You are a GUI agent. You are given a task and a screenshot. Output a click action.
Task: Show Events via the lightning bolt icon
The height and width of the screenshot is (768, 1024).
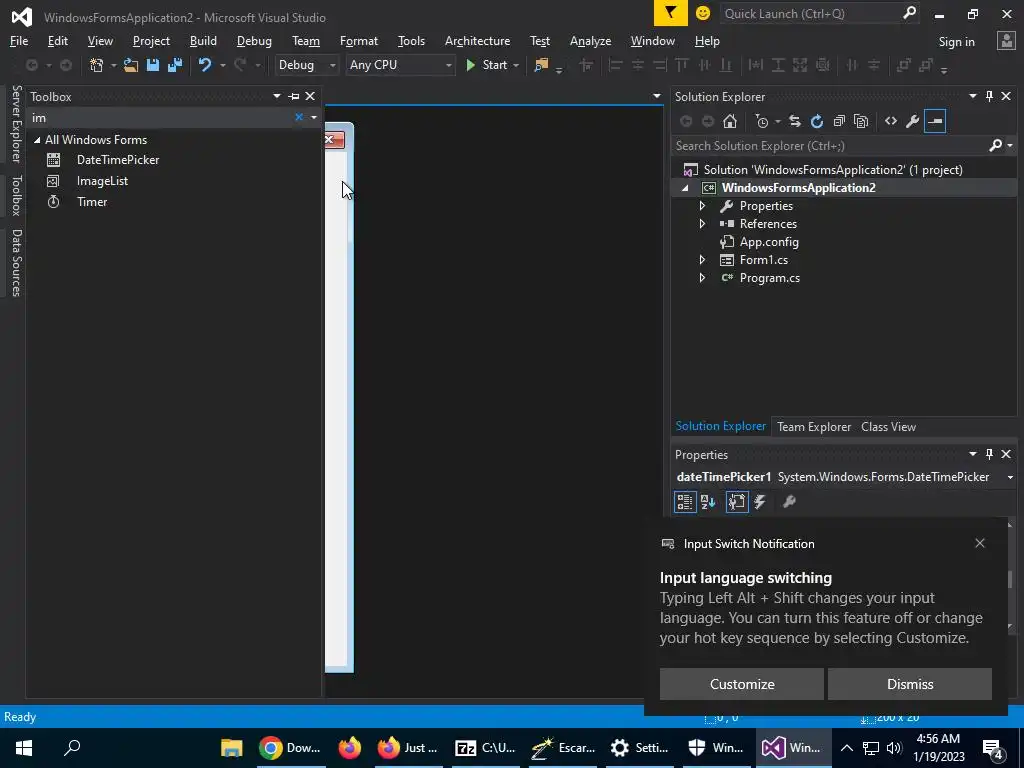pos(760,502)
